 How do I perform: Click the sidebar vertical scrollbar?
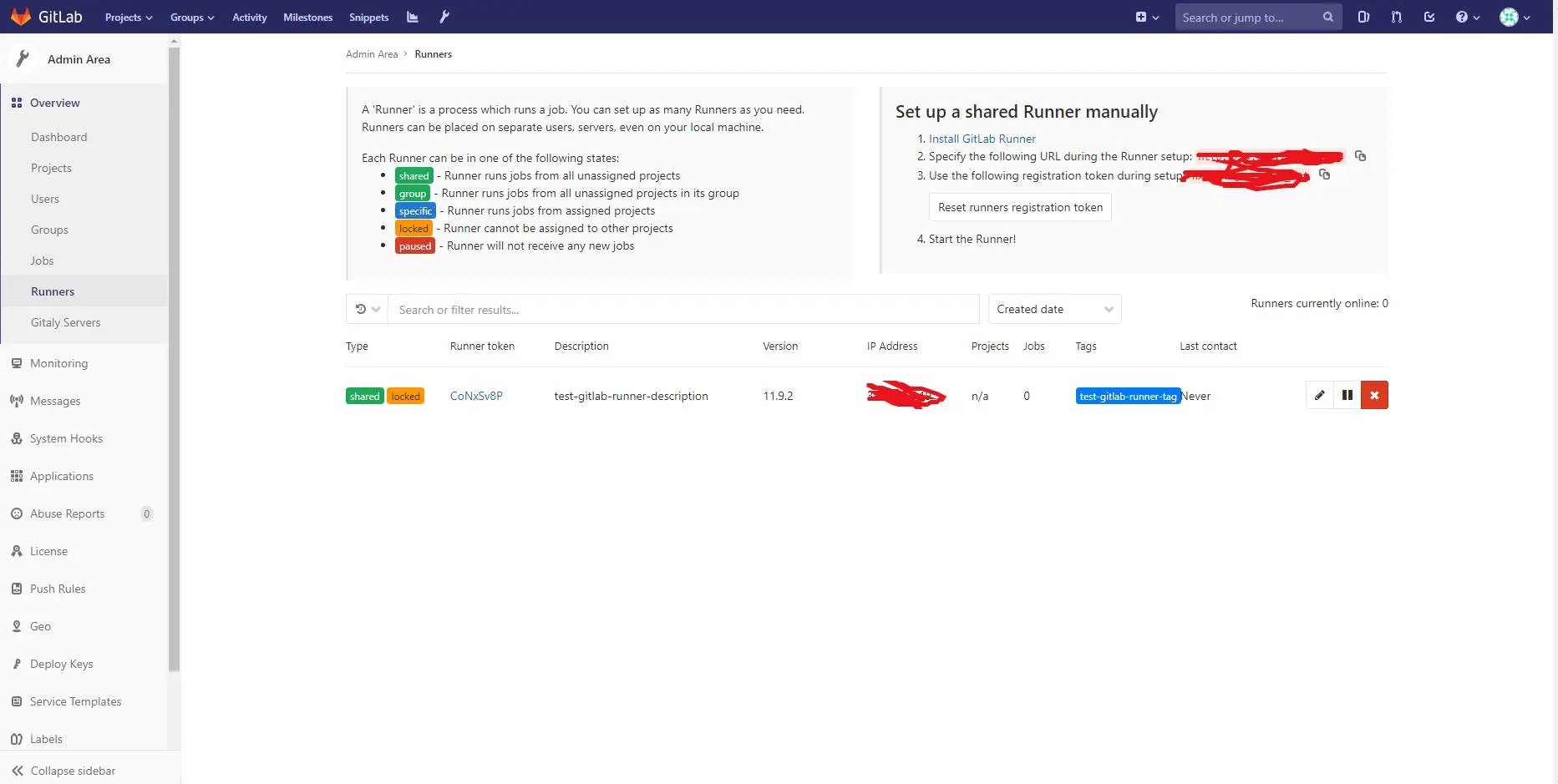174,359
